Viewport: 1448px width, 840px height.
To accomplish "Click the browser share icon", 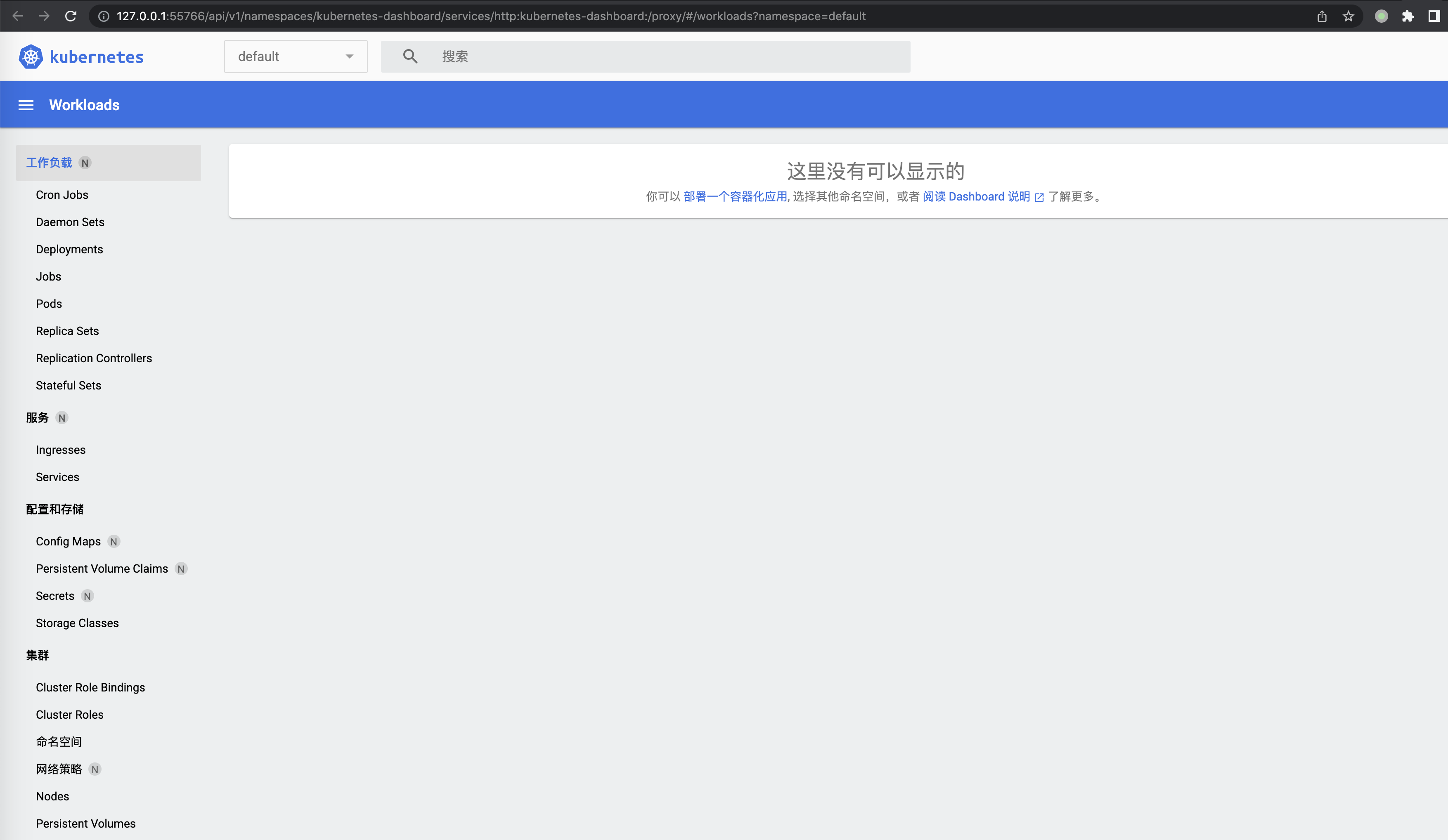I will [x=1322, y=16].
